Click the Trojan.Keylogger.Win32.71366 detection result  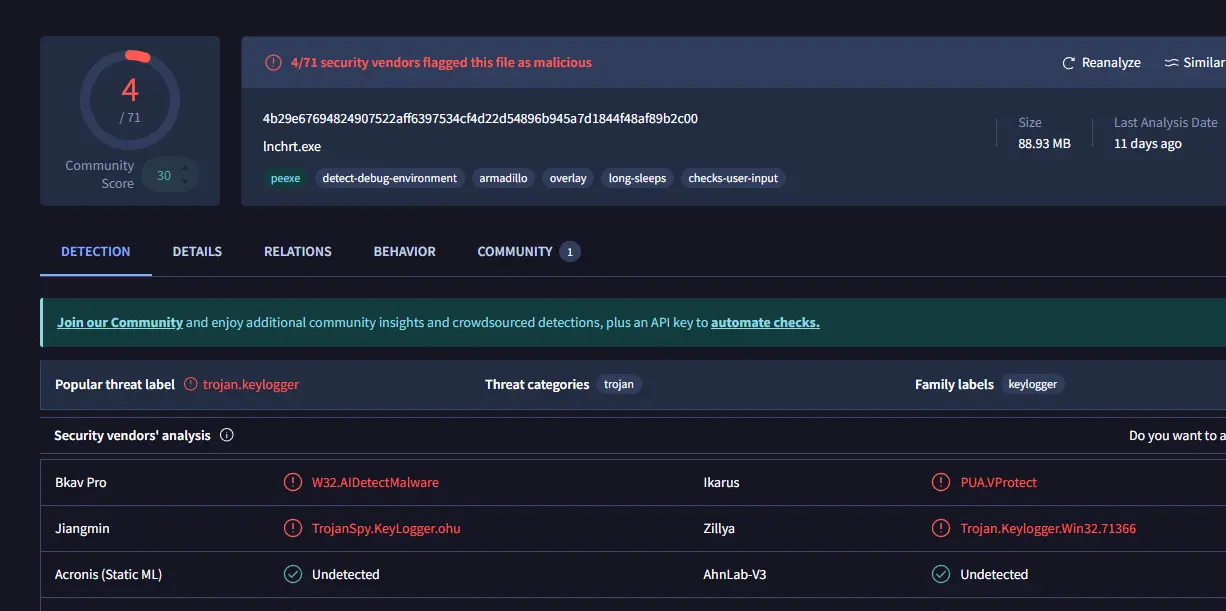click(1048, 528)
